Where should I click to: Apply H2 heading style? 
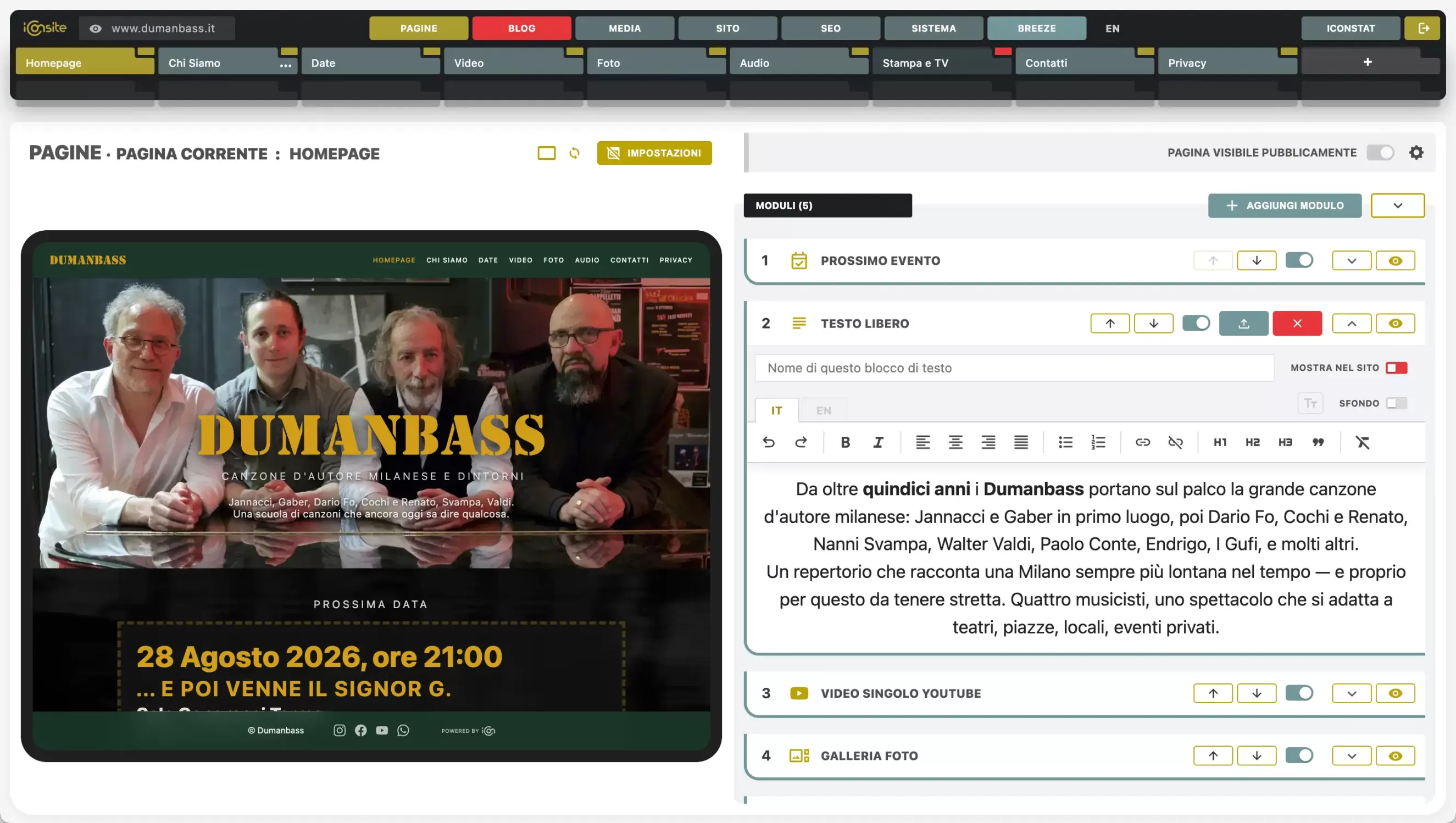1253,442
